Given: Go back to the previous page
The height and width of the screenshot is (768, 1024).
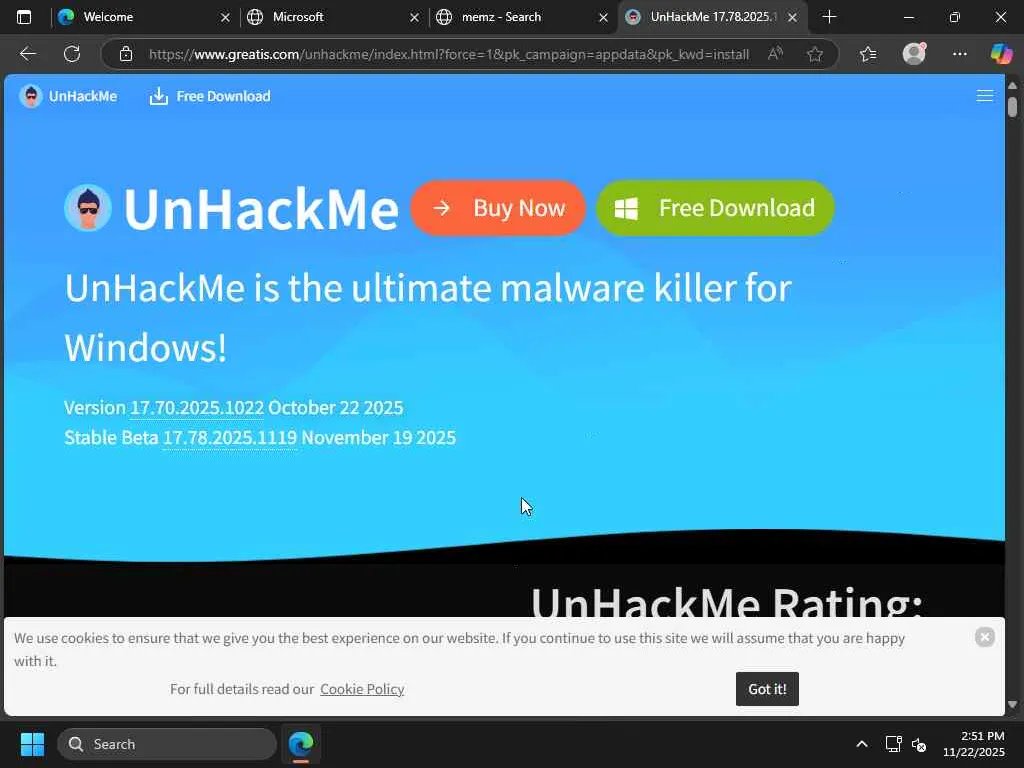Looking at the screenshot, I should pos(28,54).
